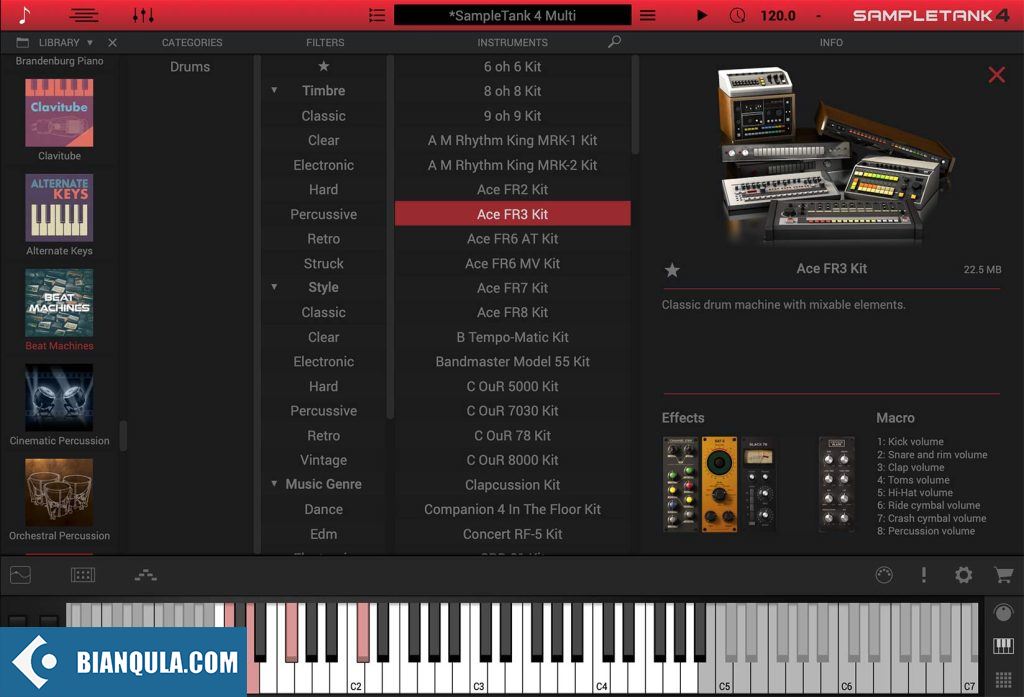Viewport: 1024px width, 697px height.
Task: Clear the library selection with the X
Action: [112, 42]
